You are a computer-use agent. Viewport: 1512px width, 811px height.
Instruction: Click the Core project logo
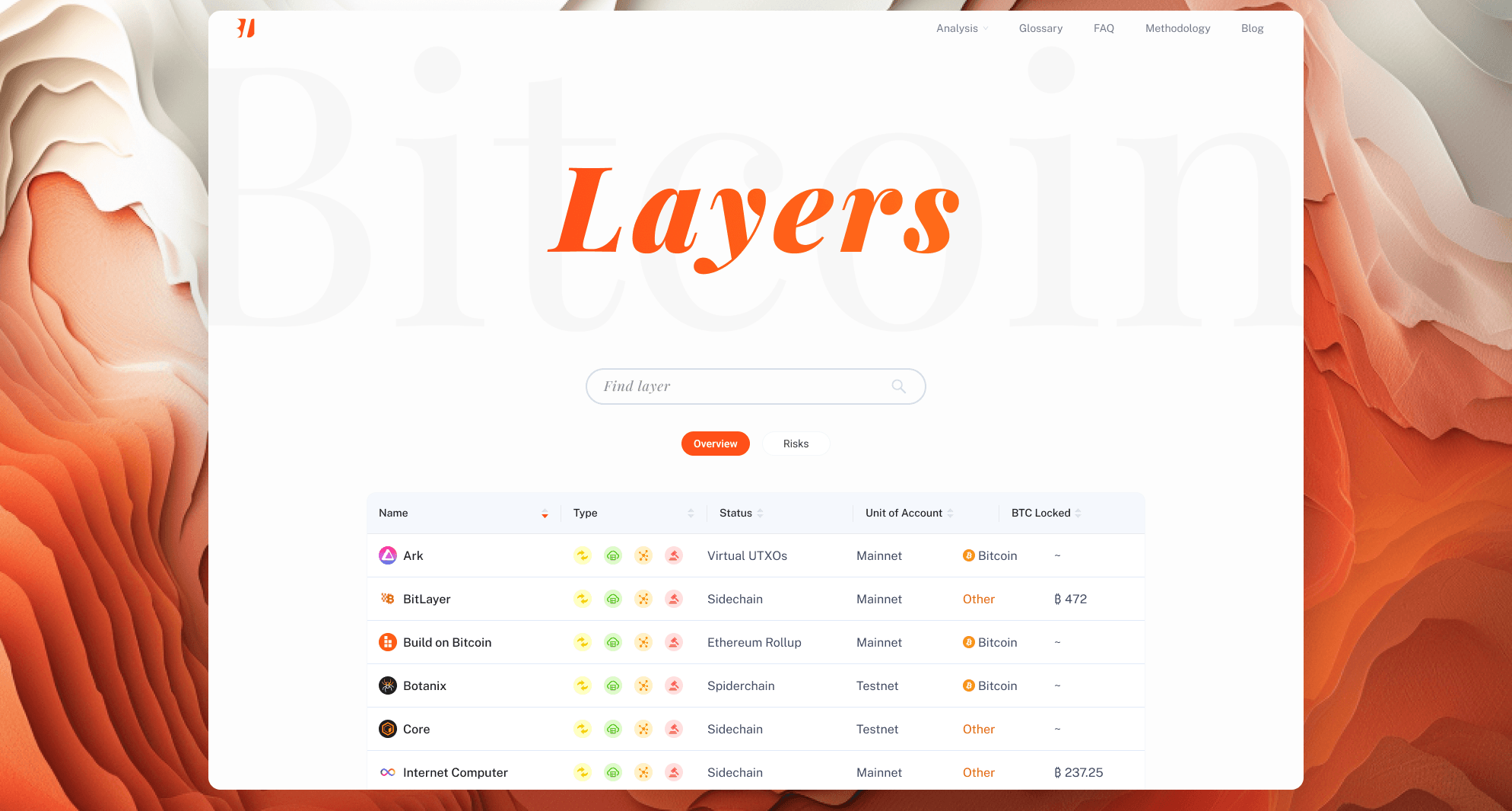[388, 729]
